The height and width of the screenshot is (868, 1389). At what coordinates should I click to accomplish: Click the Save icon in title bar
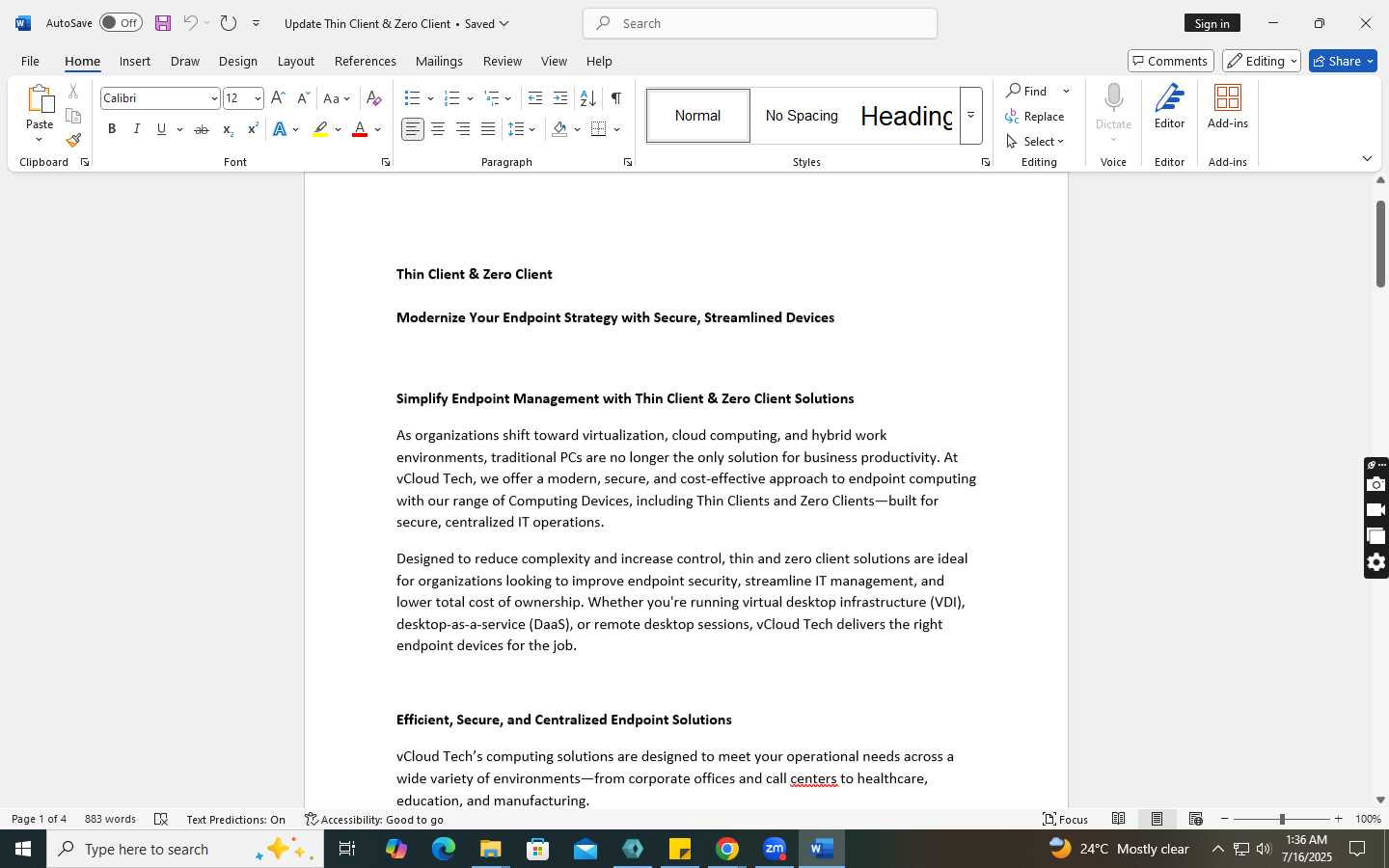[163, 23]
